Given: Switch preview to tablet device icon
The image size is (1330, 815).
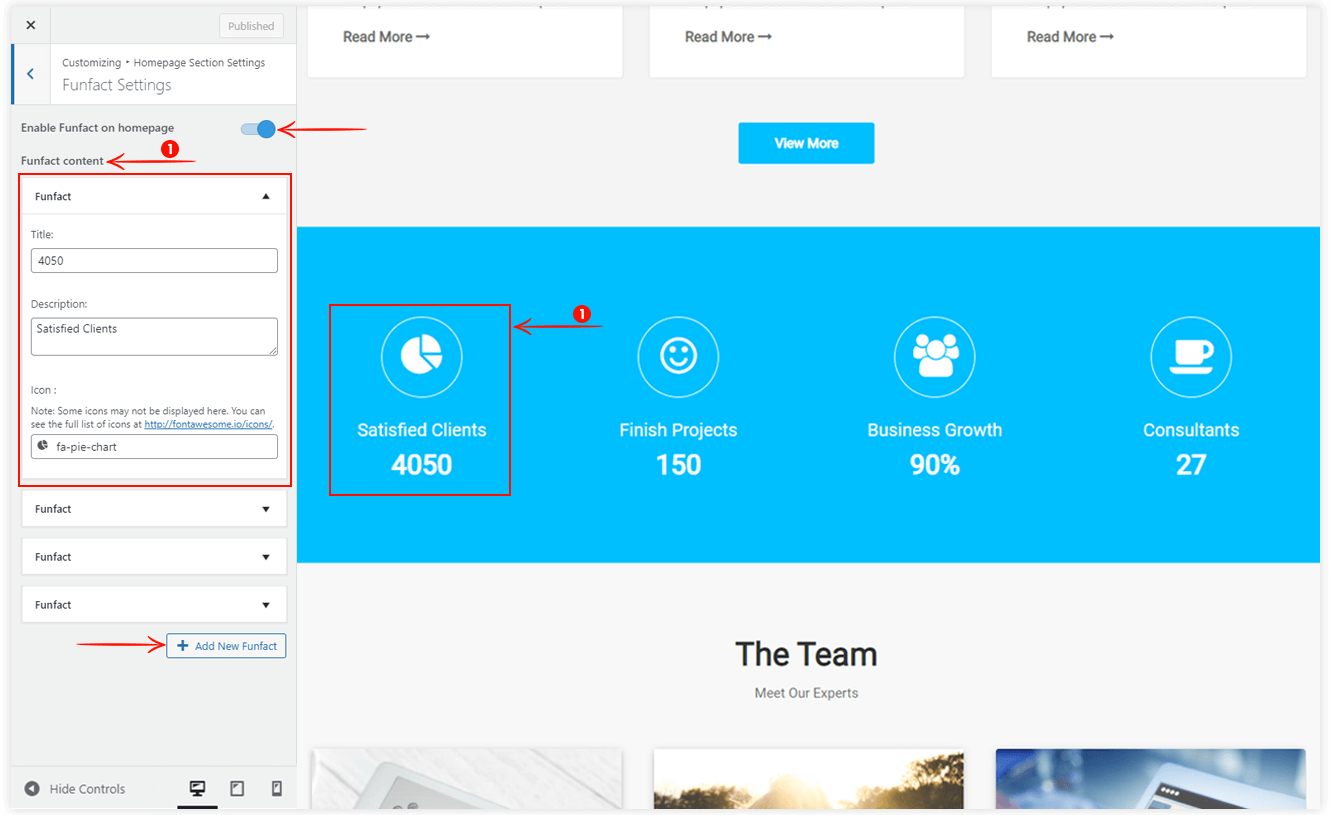Looking at the screenshot, I should (237, 789).
